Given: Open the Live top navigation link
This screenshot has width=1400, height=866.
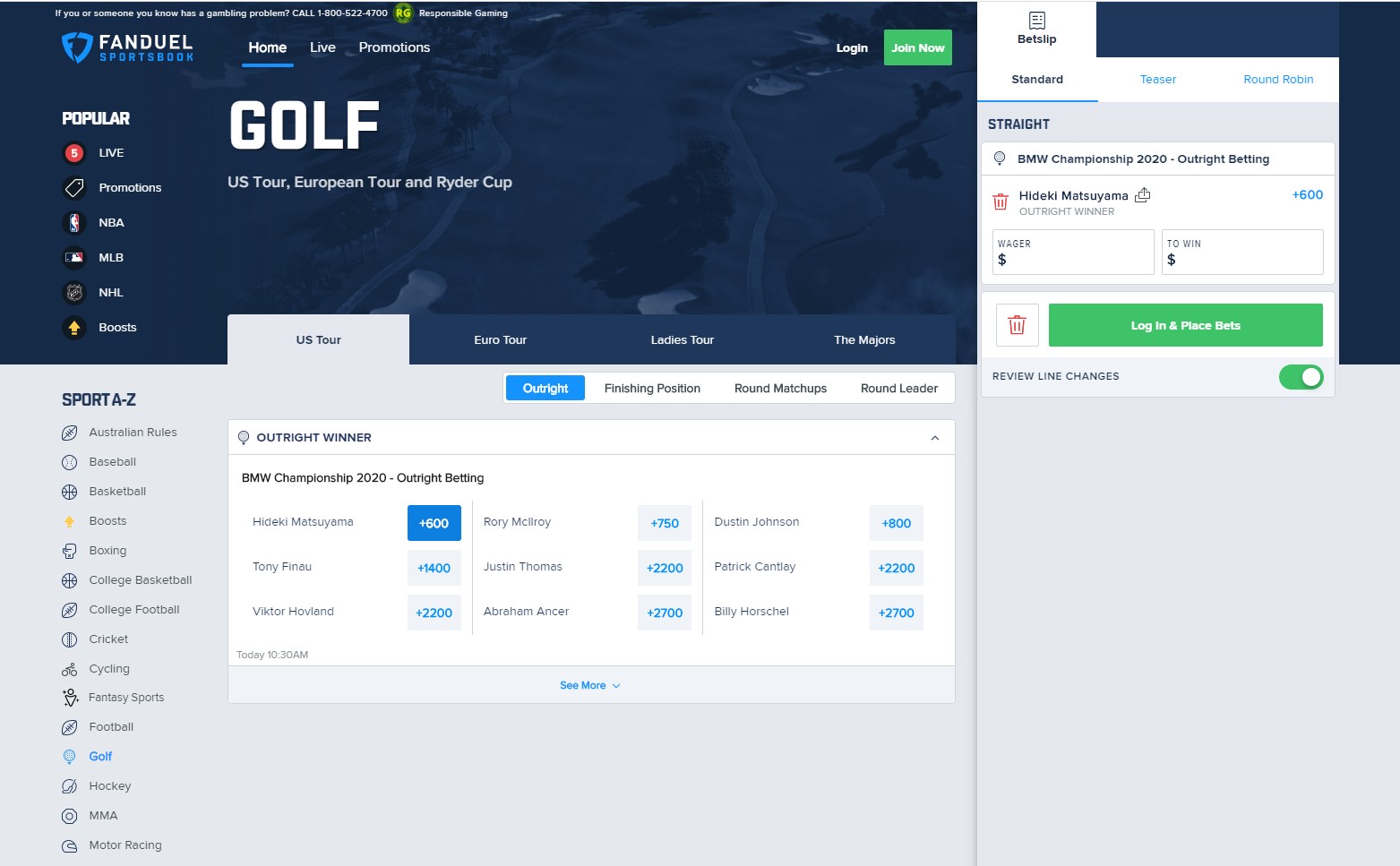Looking at the screenshot, I should pyautogui.click(x=322, y=47).
